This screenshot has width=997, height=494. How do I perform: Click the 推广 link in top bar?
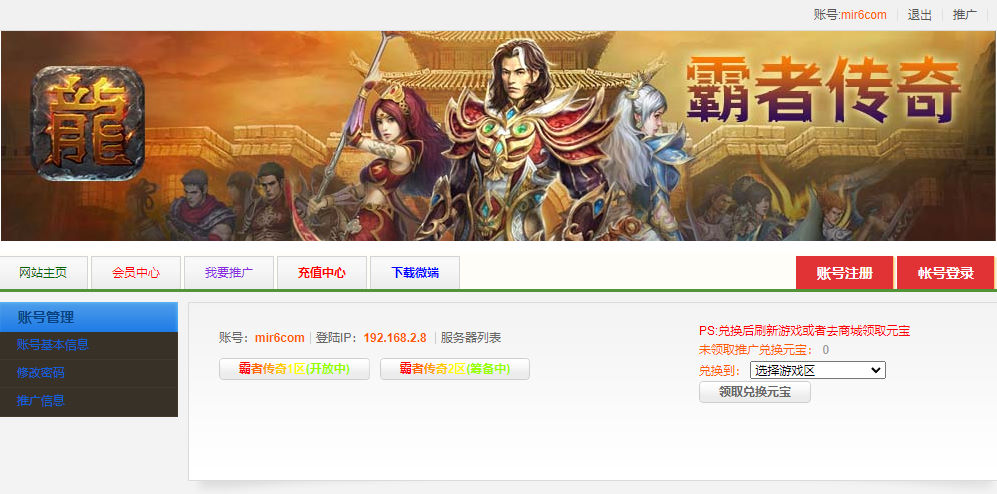pyautogui.click(x=965, y=15)
